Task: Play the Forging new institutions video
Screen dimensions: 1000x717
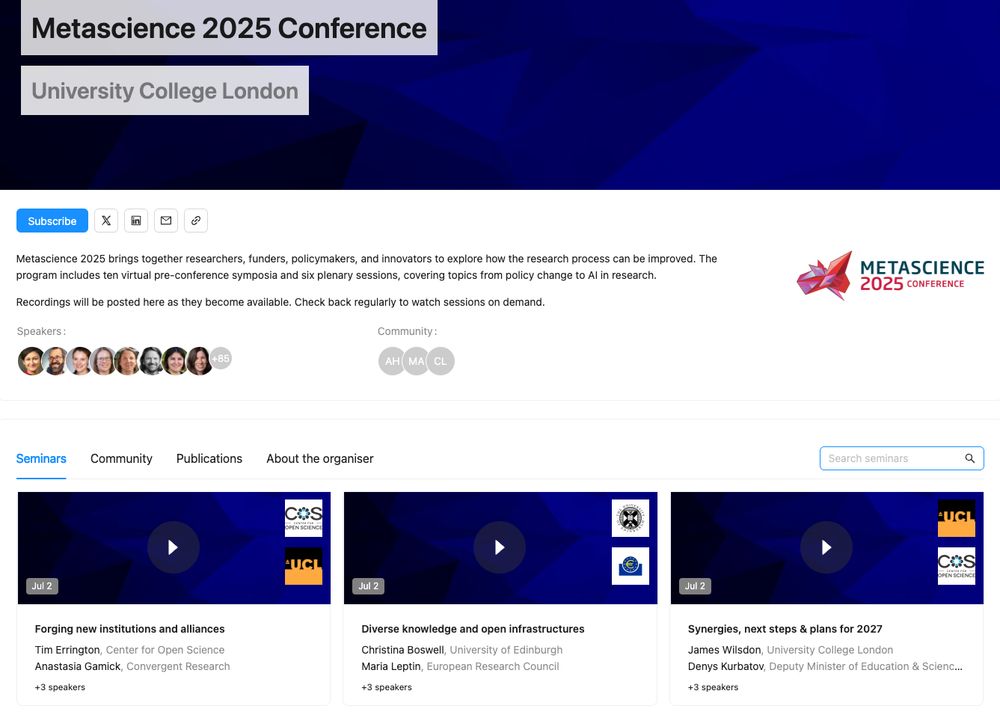Action: pos(173,547)
